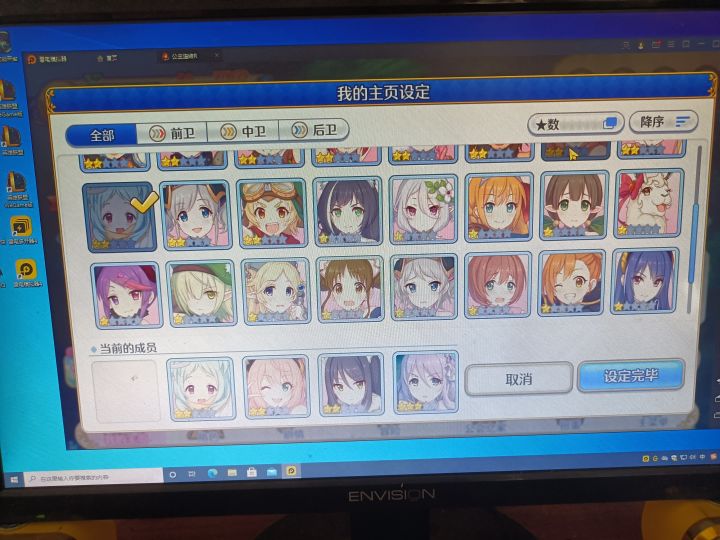Image resolution: width=720 pixels, height=540 pixels.
Task: Switch to the 前卫 filter tab
Action: [173, 133]
